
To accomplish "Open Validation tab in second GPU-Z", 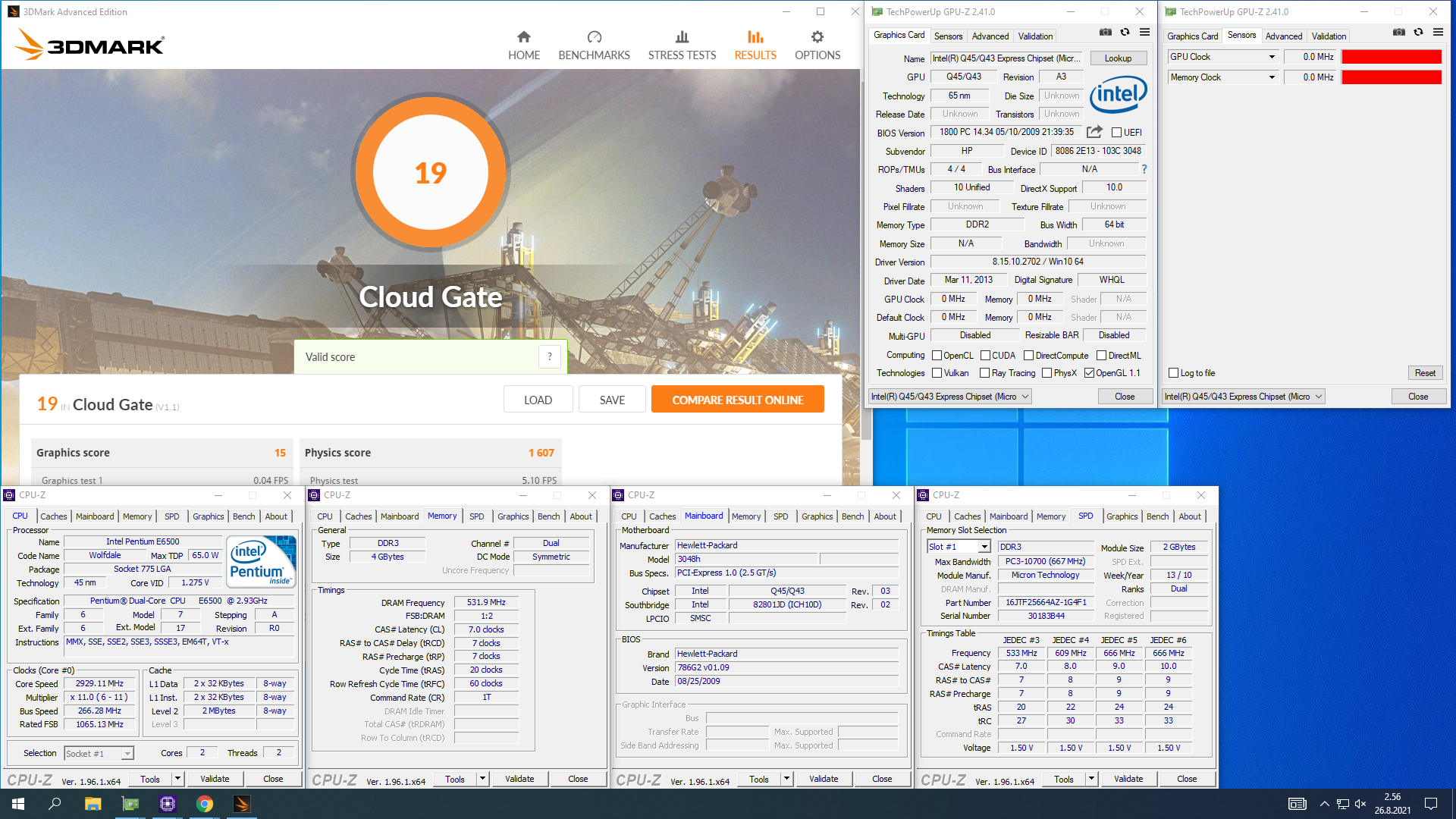I will [x=1329, y=36].
